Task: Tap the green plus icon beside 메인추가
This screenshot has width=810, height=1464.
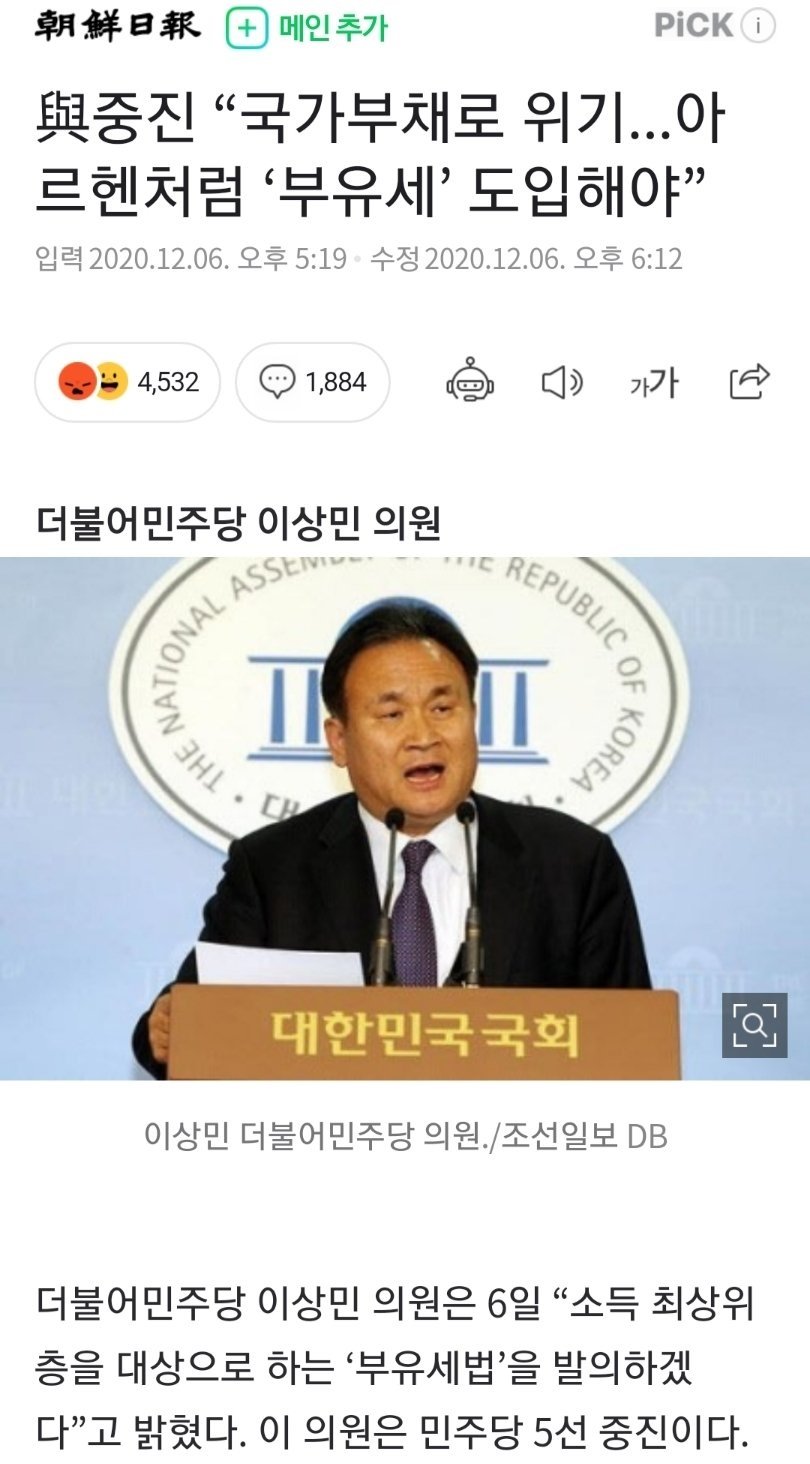Action: point(245,27)
